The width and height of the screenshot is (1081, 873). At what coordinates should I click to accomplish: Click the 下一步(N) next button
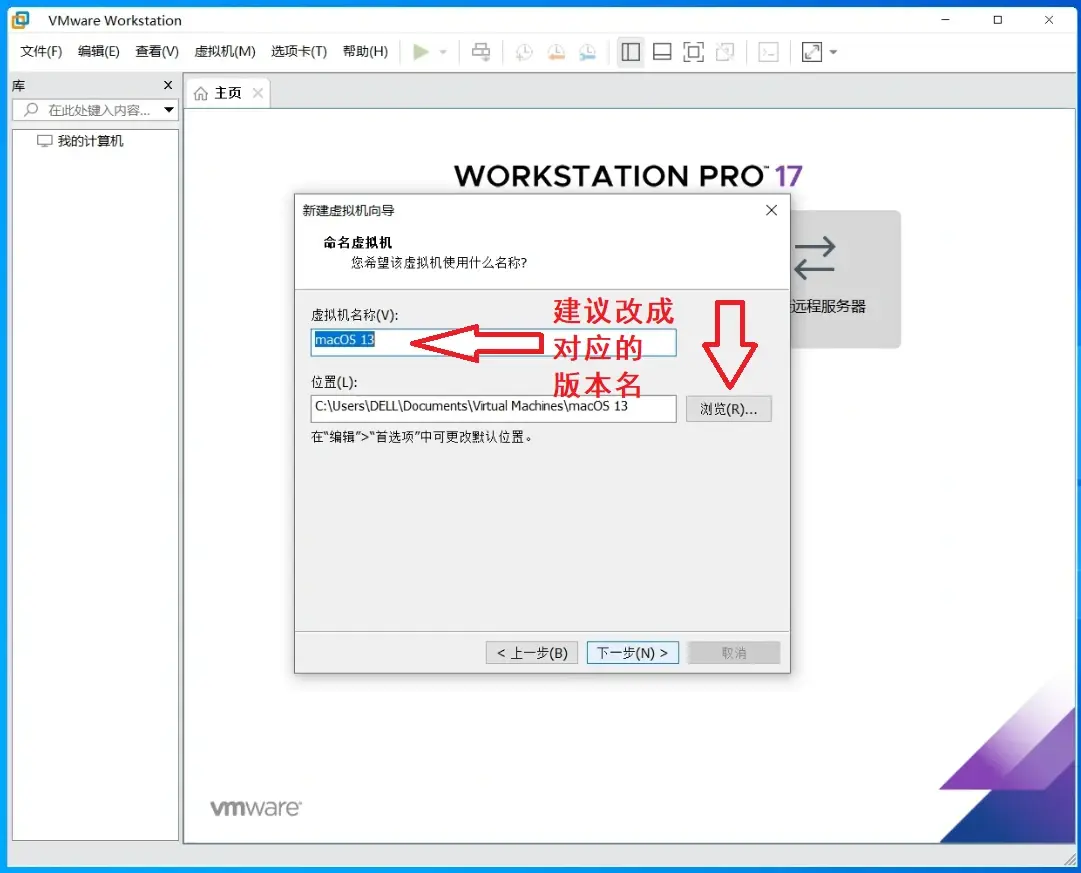(x=632, y=653)
